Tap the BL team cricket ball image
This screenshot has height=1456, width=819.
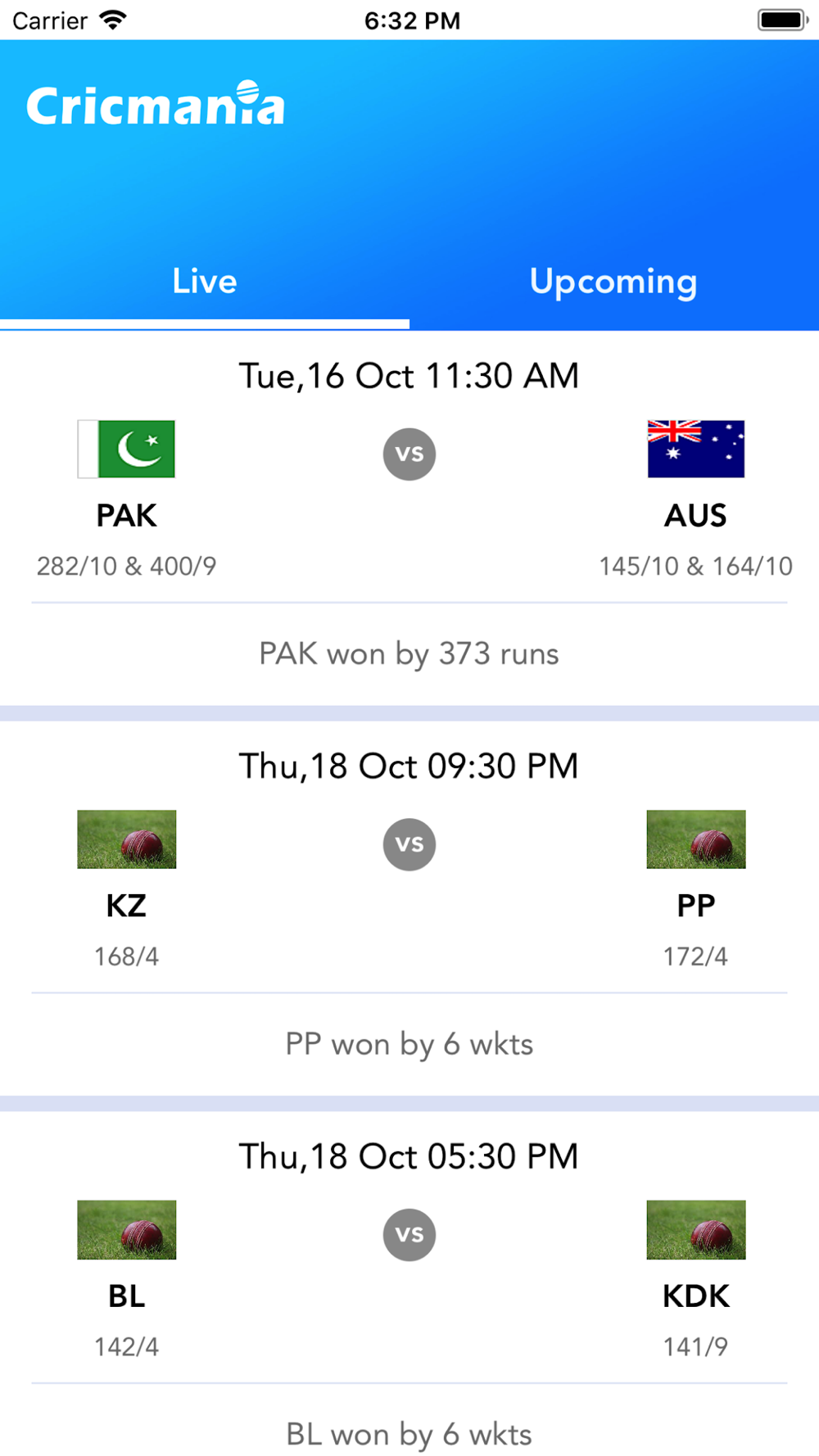pos(126,1230)
